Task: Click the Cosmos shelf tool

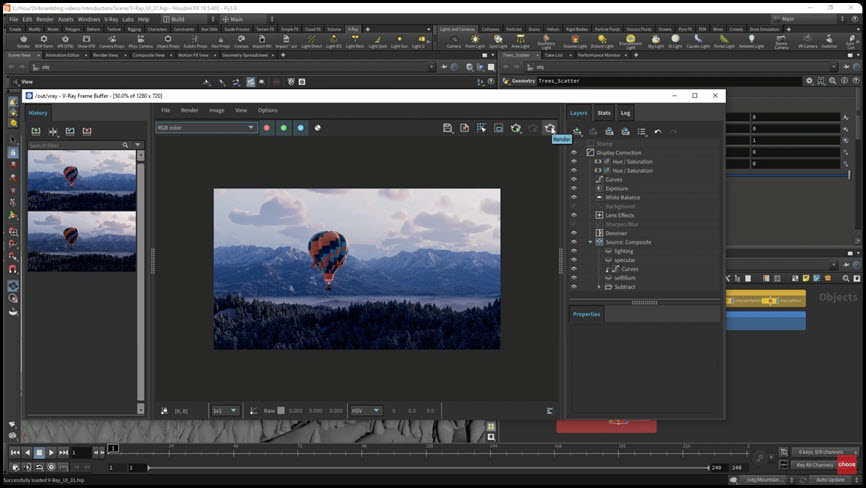Action: point(241,41)
